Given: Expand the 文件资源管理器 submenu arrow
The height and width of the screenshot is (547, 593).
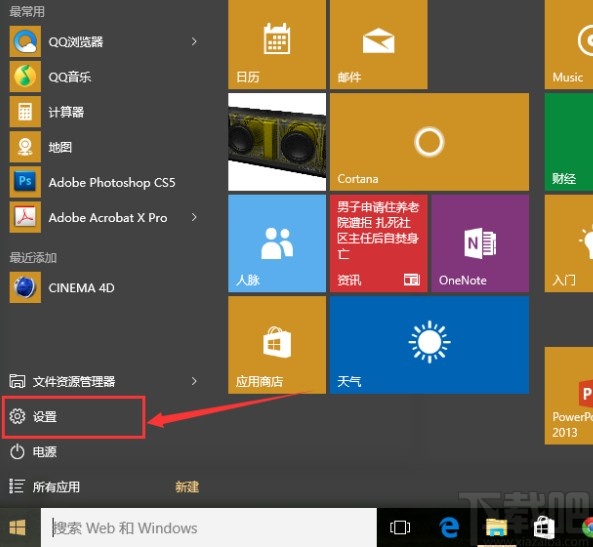Looking at the screenshot, I should [x=194, y=381].
